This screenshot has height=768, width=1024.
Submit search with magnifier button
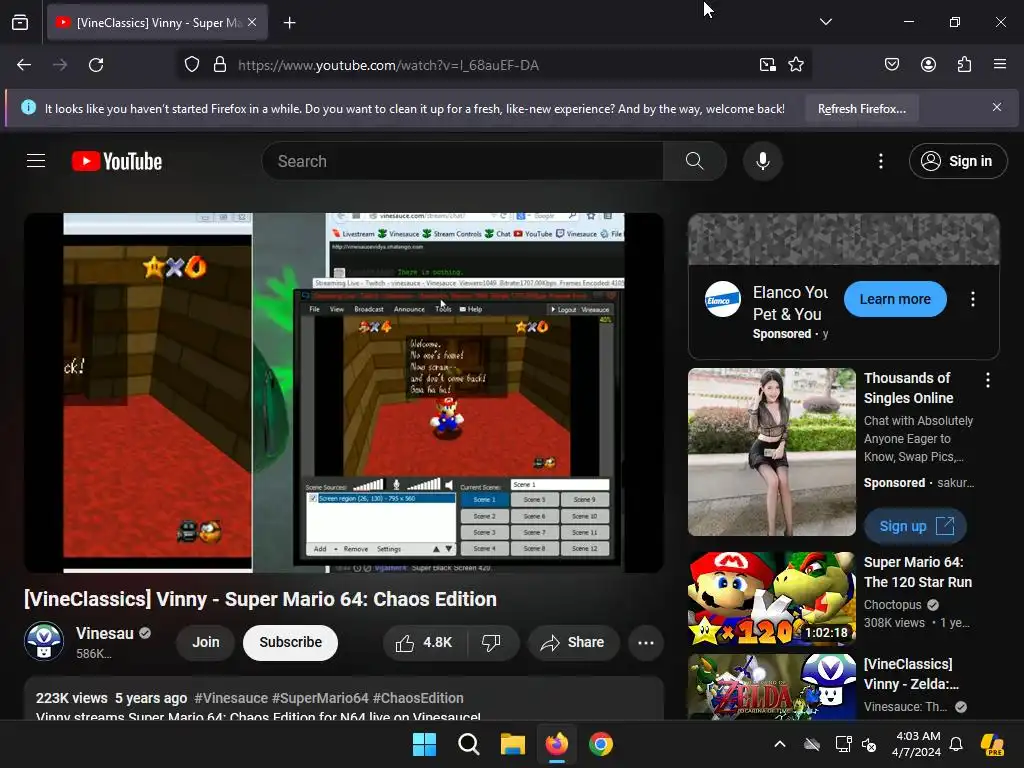coord(695,161)
